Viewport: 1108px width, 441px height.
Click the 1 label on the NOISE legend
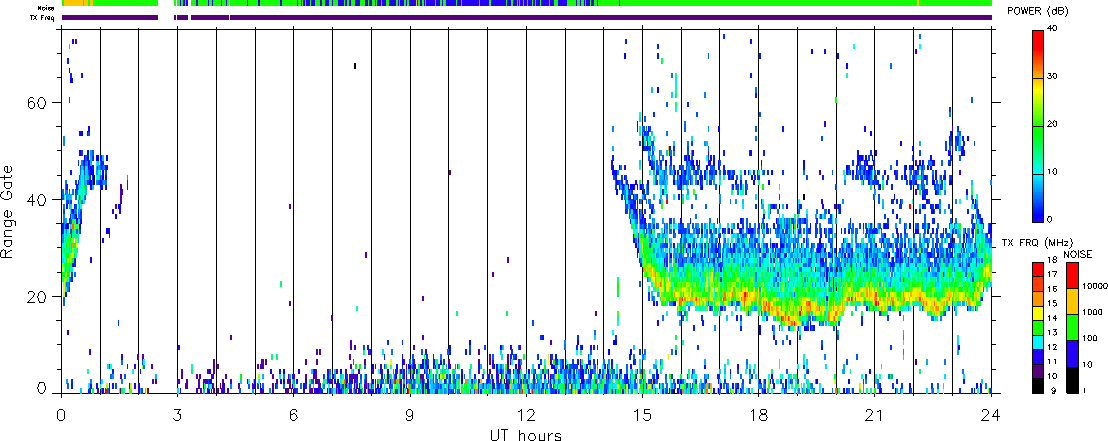pos(1085,391)
